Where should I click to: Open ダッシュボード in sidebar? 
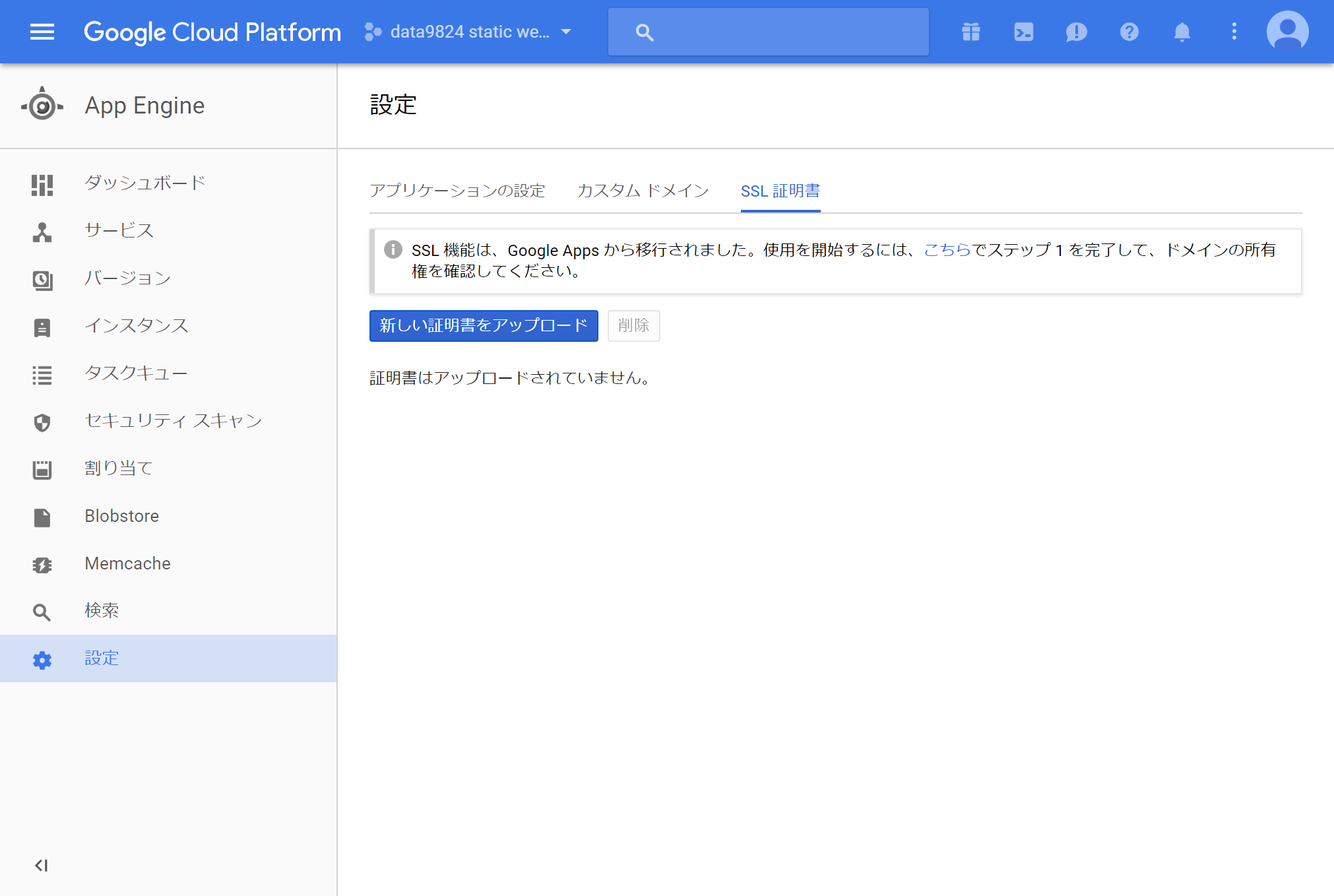tap(145, 183)
